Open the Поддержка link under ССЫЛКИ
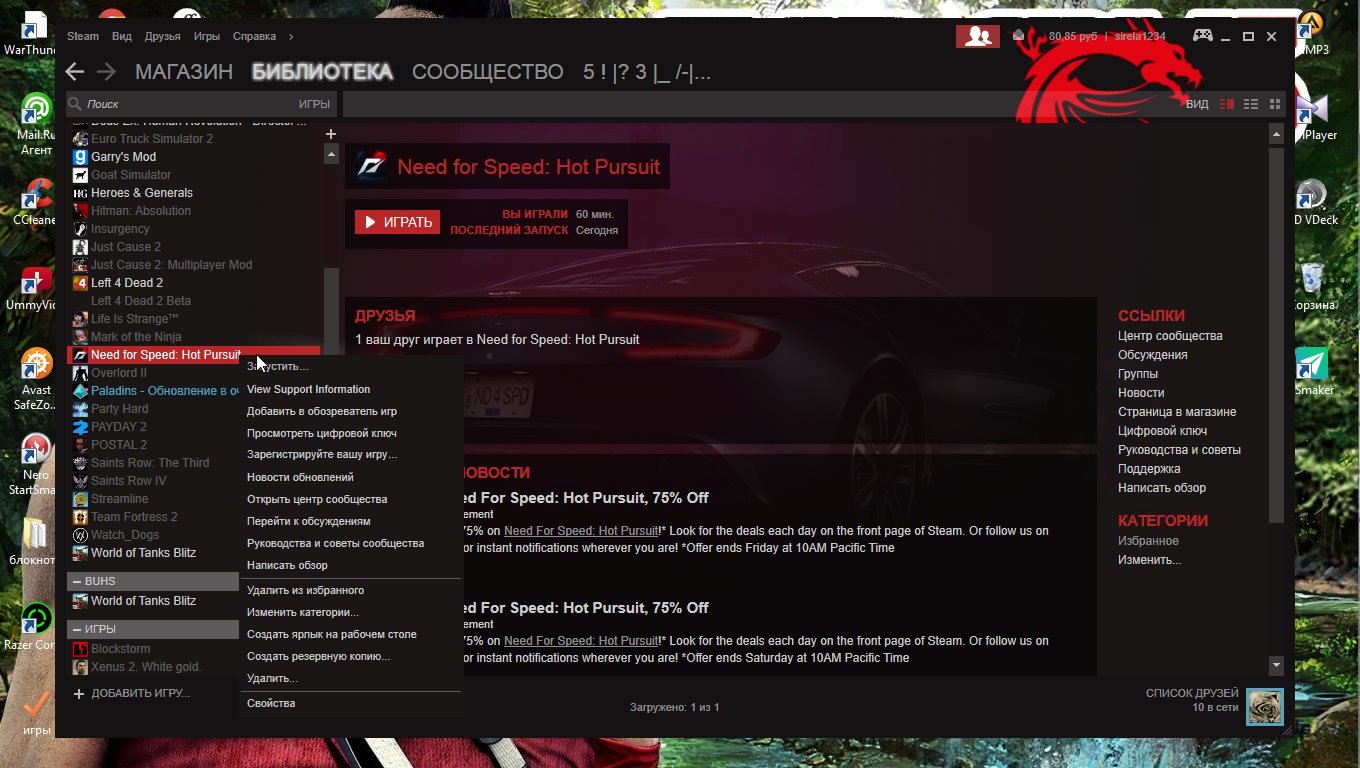1360x768 pixels. [1149, 469]
